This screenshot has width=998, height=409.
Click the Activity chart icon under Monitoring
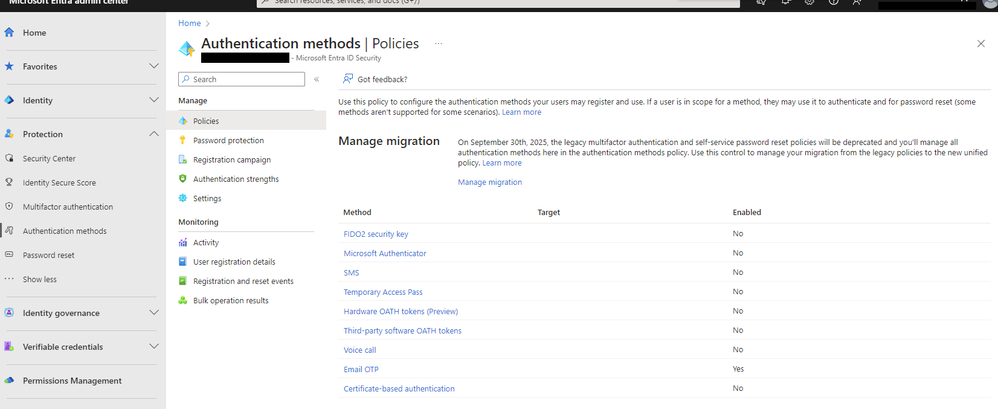pos(183,242)
